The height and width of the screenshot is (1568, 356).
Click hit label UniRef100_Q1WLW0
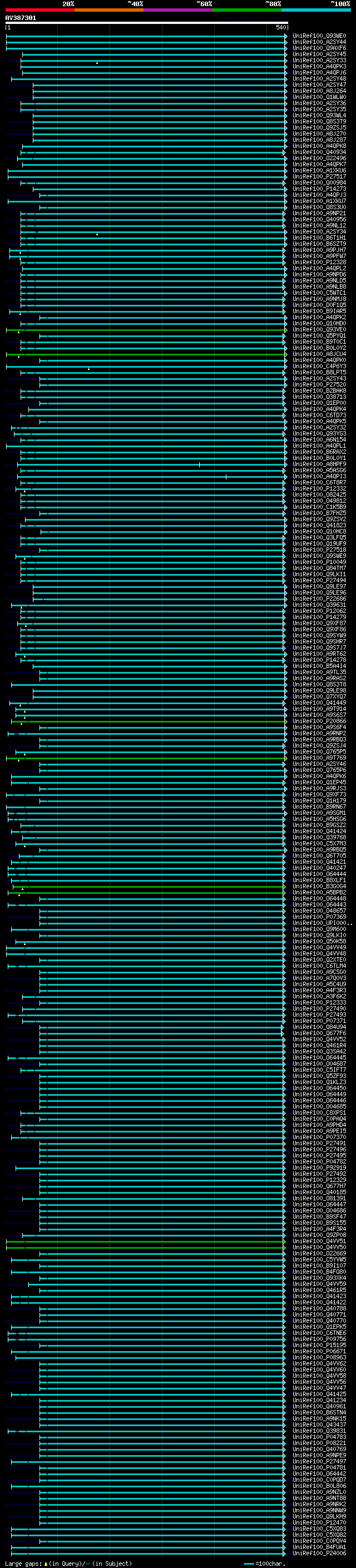tap(319, 97)
